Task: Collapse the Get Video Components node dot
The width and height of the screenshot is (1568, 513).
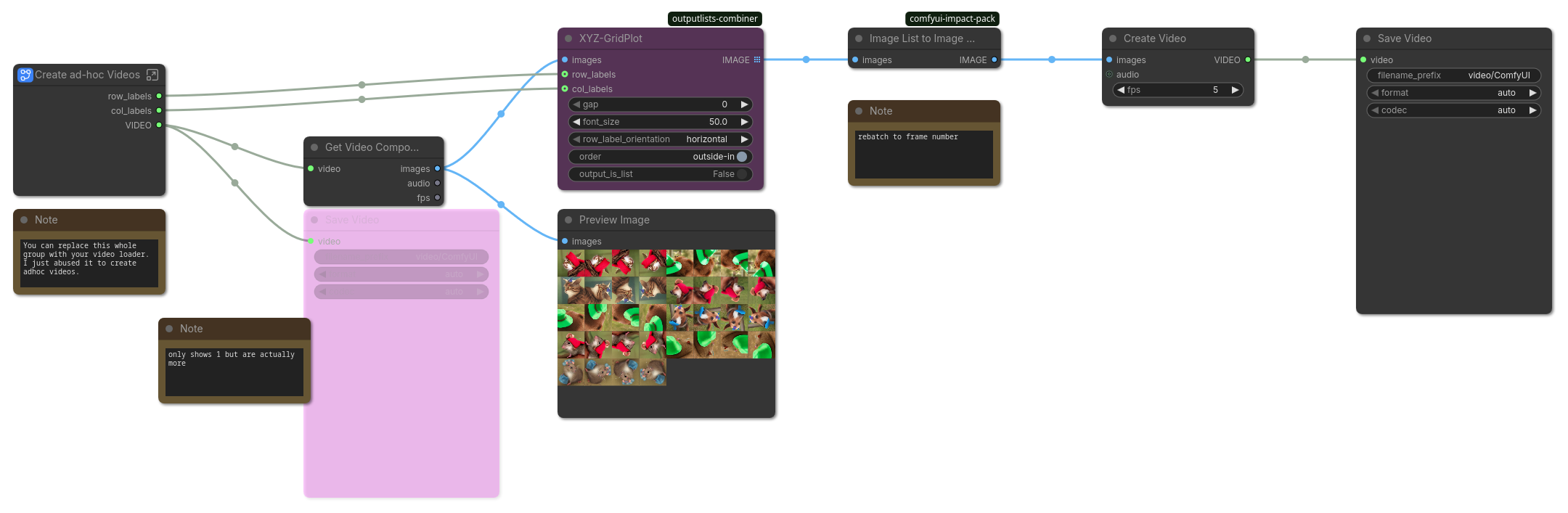Action: tap(314, 147)
